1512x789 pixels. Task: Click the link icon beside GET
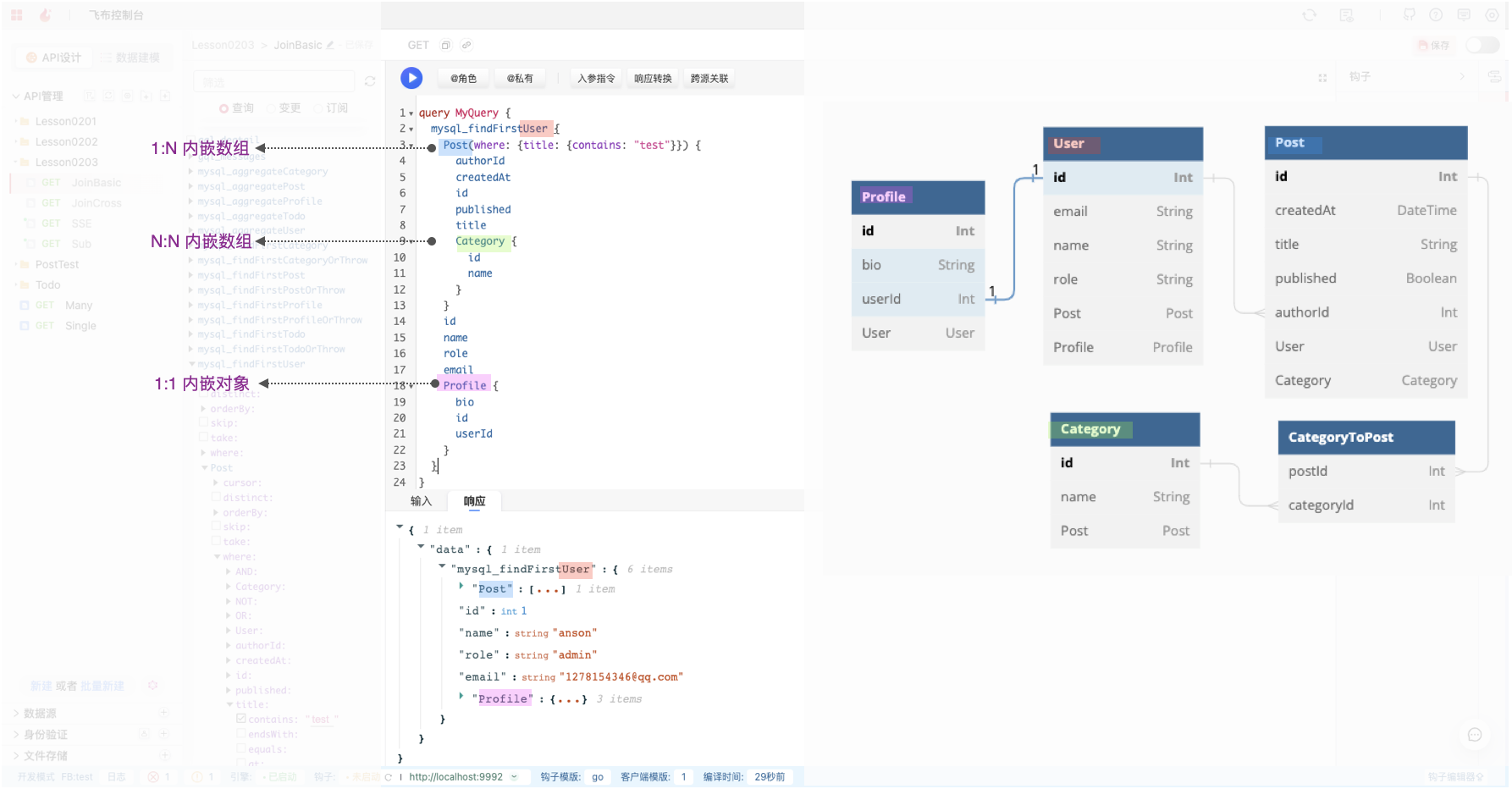(x=466, y=45)
